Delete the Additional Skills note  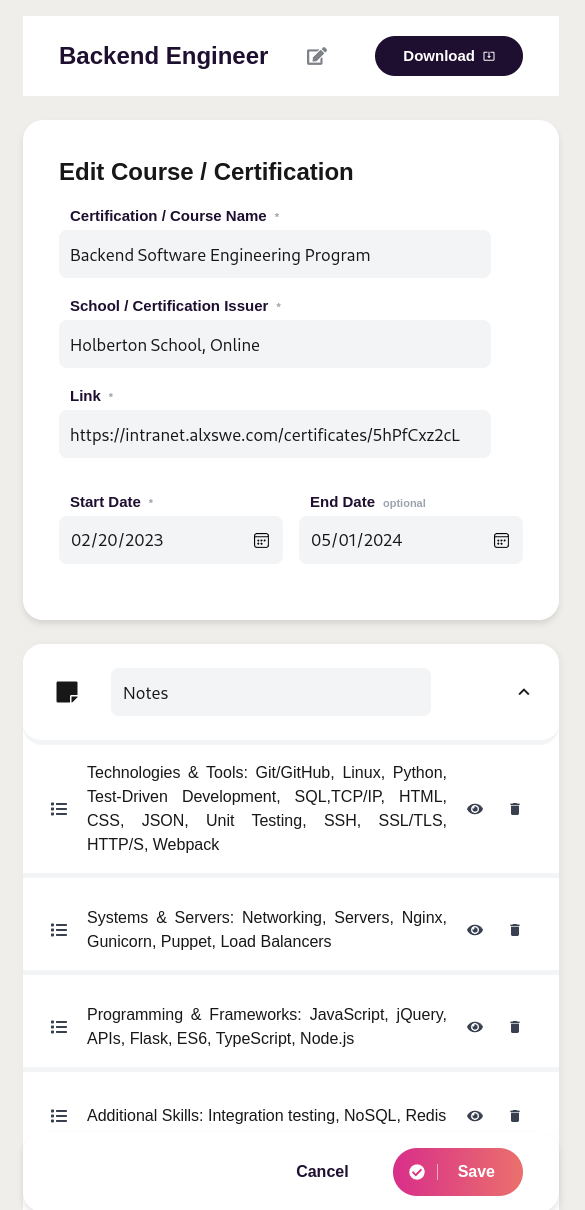(x=515, y=1116)
